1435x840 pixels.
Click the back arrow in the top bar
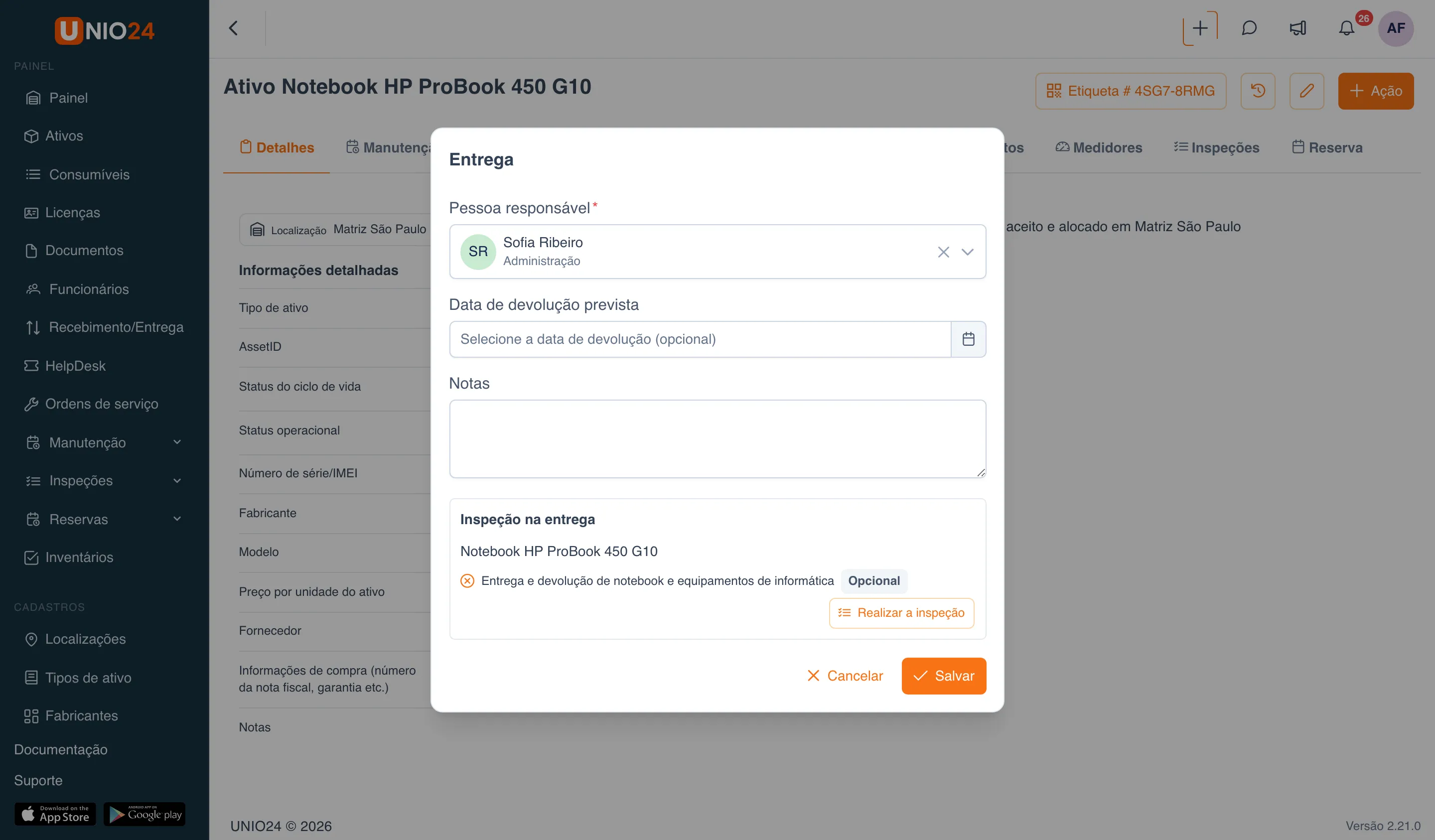point(233,28)
